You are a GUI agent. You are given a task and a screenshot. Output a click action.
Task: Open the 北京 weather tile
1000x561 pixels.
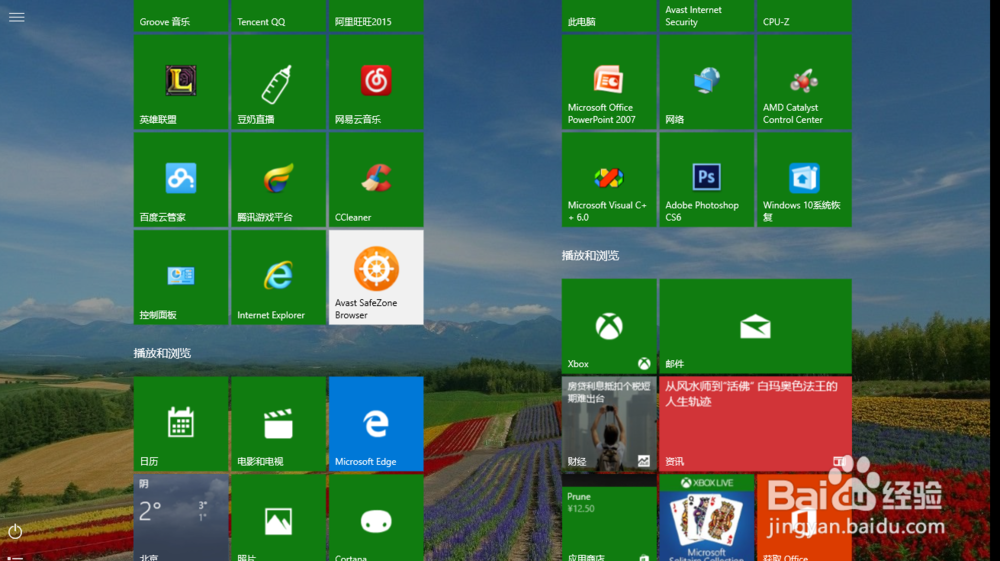(181, 518)
